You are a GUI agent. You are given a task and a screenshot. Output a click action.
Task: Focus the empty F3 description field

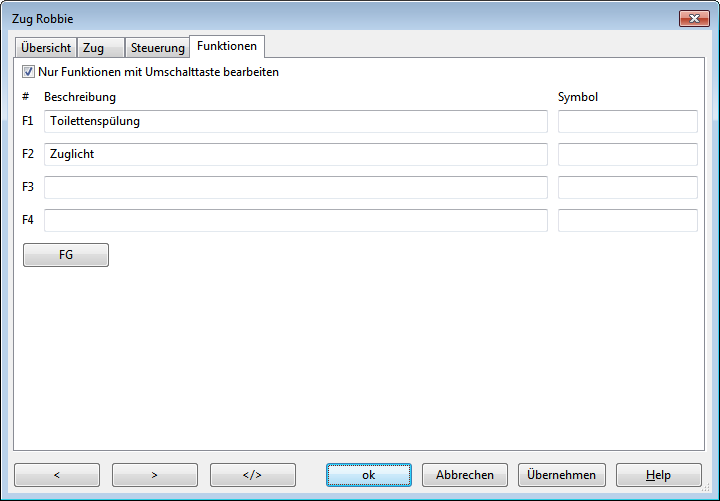295,187
